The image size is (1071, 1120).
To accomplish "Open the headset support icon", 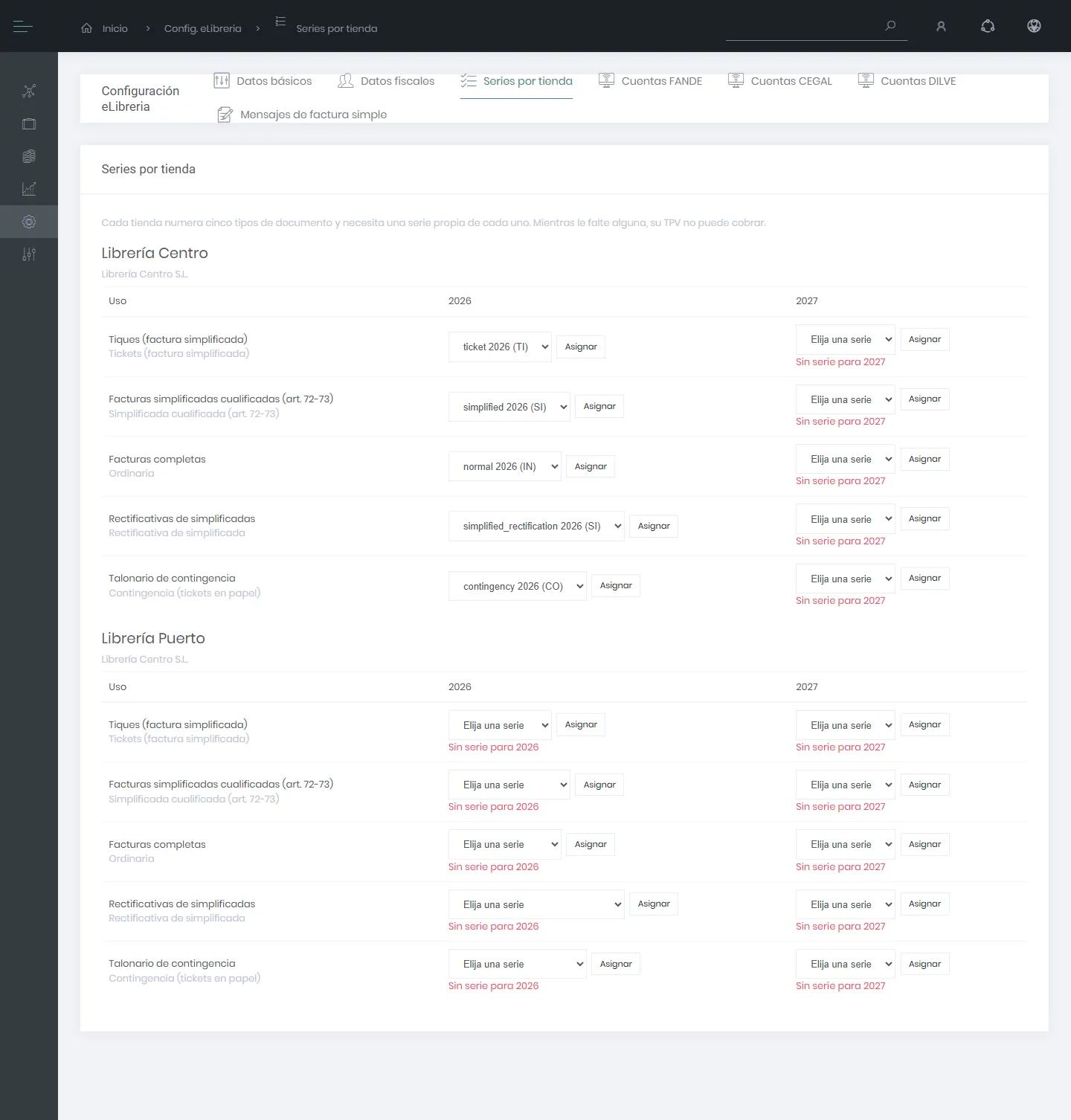I will click(988, 27).
